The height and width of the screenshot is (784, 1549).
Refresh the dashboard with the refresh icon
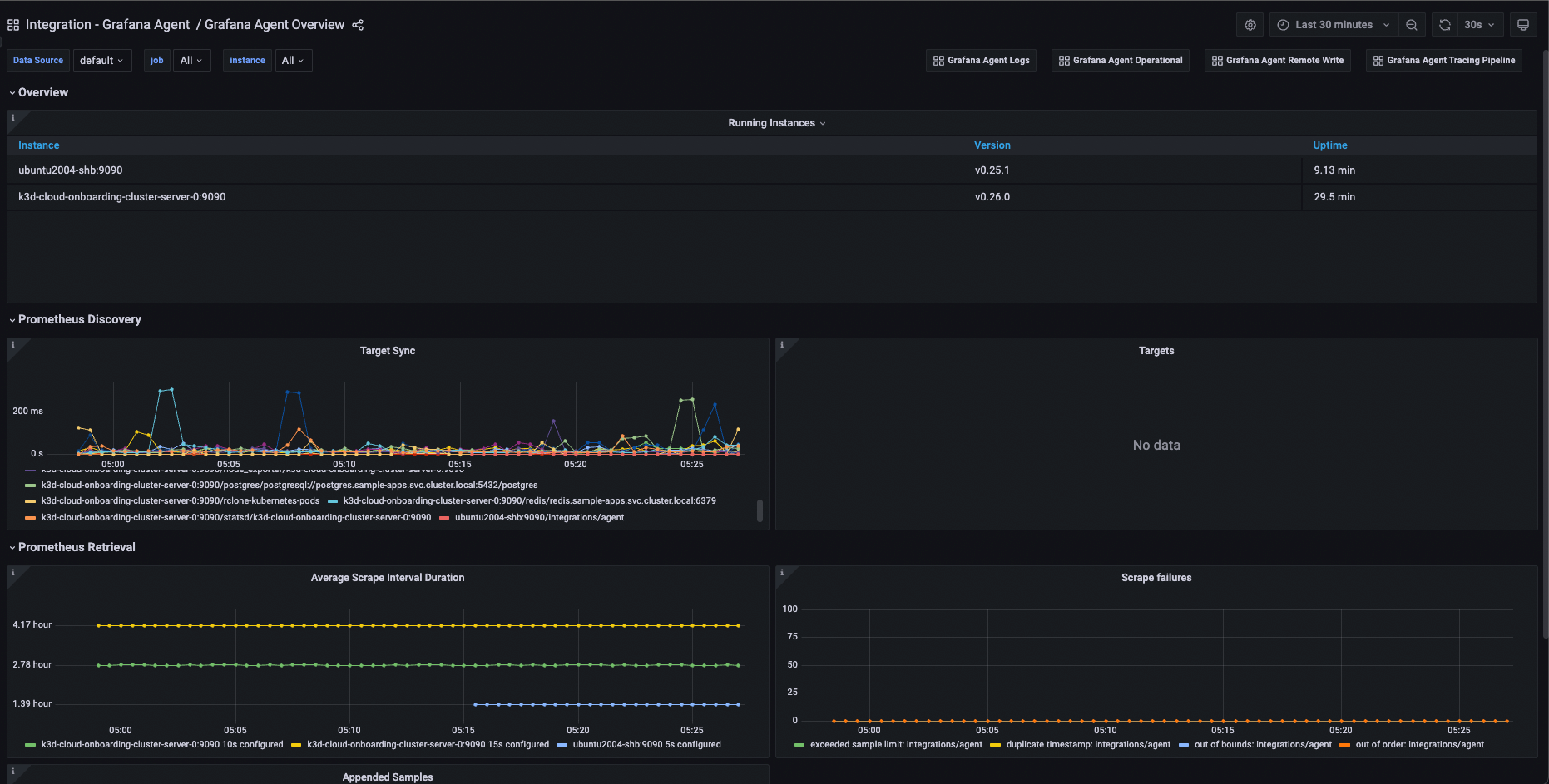tap(1445, 25)
